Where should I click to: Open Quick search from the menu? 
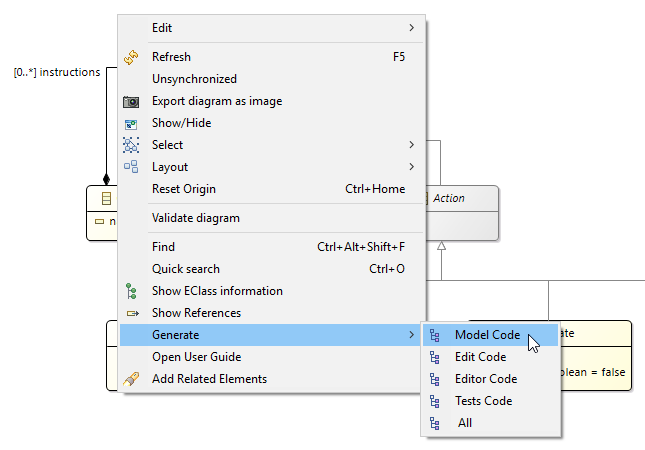186,269
